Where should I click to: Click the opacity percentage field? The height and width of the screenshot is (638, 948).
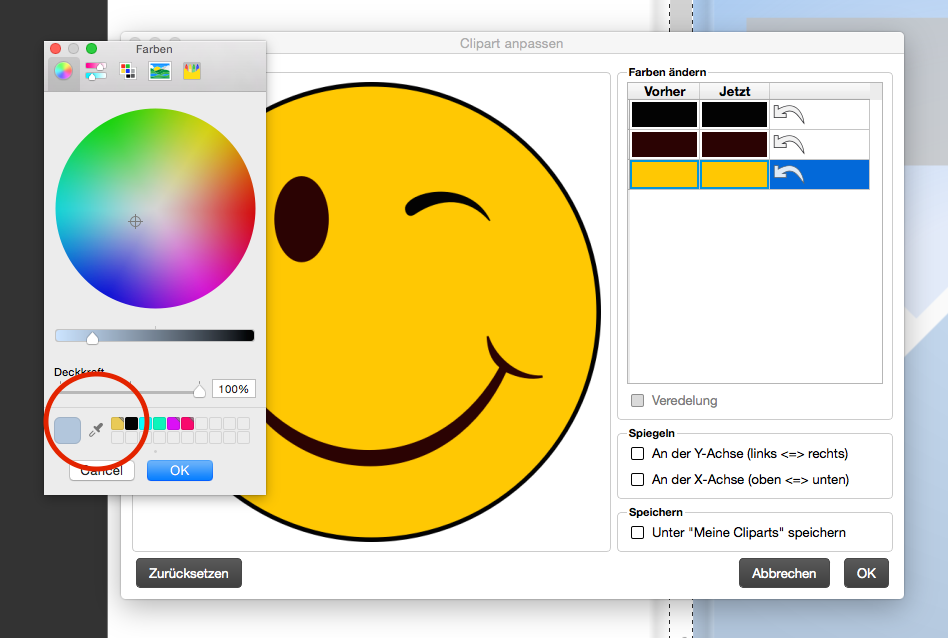click(233, 389)
